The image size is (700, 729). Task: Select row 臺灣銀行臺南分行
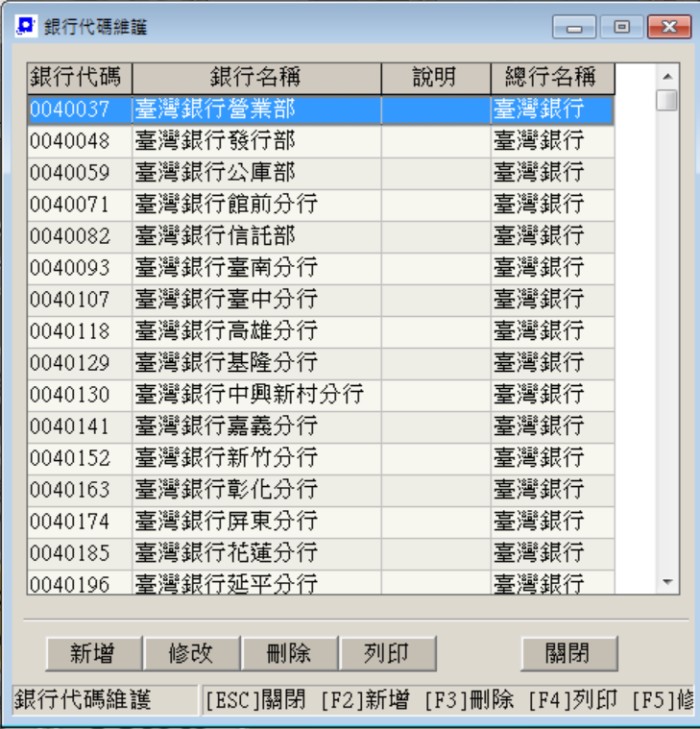321,268
